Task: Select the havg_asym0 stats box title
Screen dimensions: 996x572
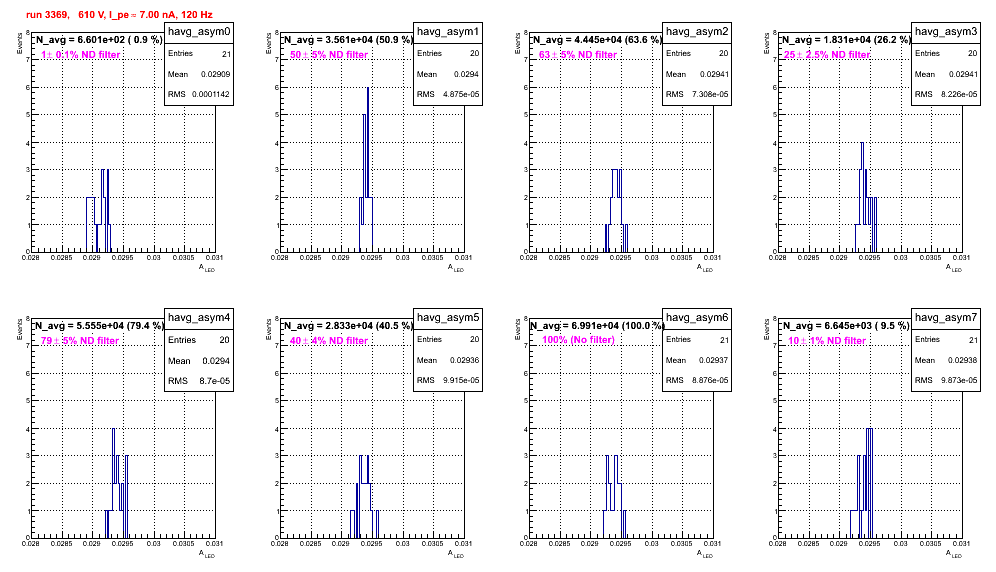Action: click(199, 32)
